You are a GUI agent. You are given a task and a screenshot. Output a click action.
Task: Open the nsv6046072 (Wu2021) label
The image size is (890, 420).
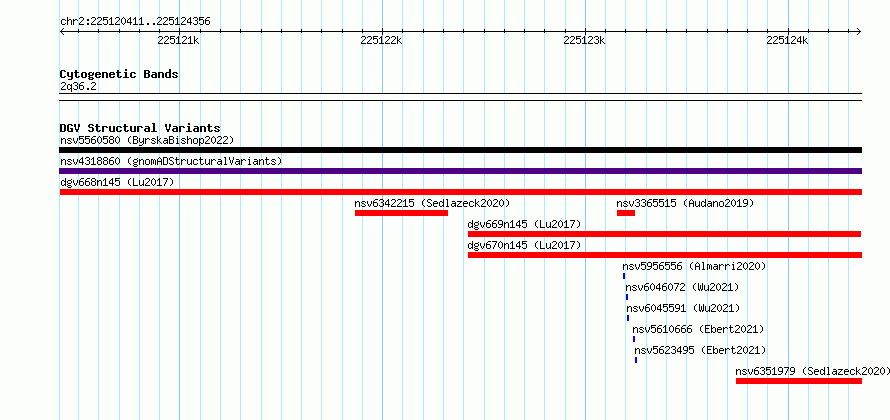coord(682,287)
